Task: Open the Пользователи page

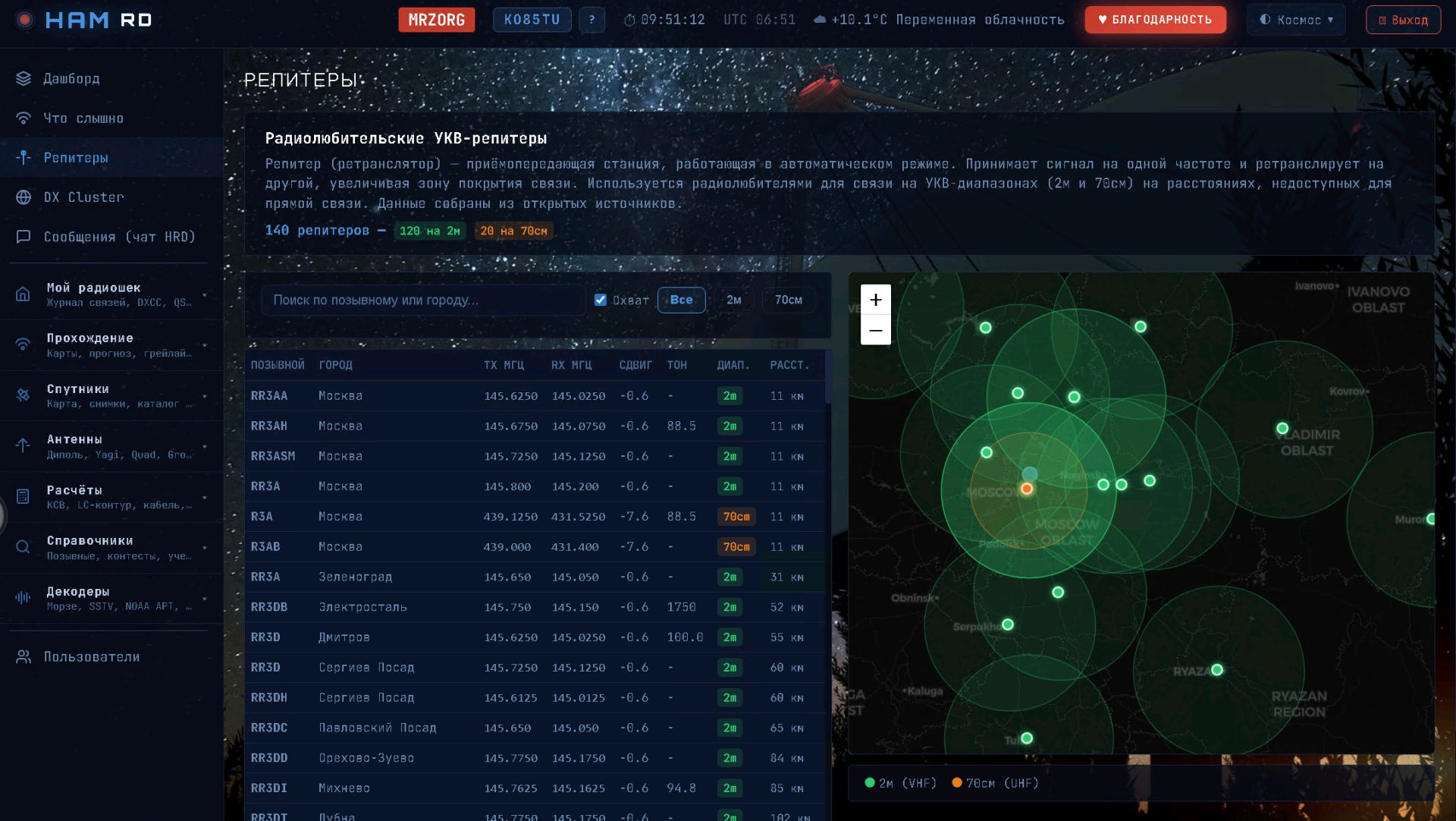Action: tap(111, 657)
